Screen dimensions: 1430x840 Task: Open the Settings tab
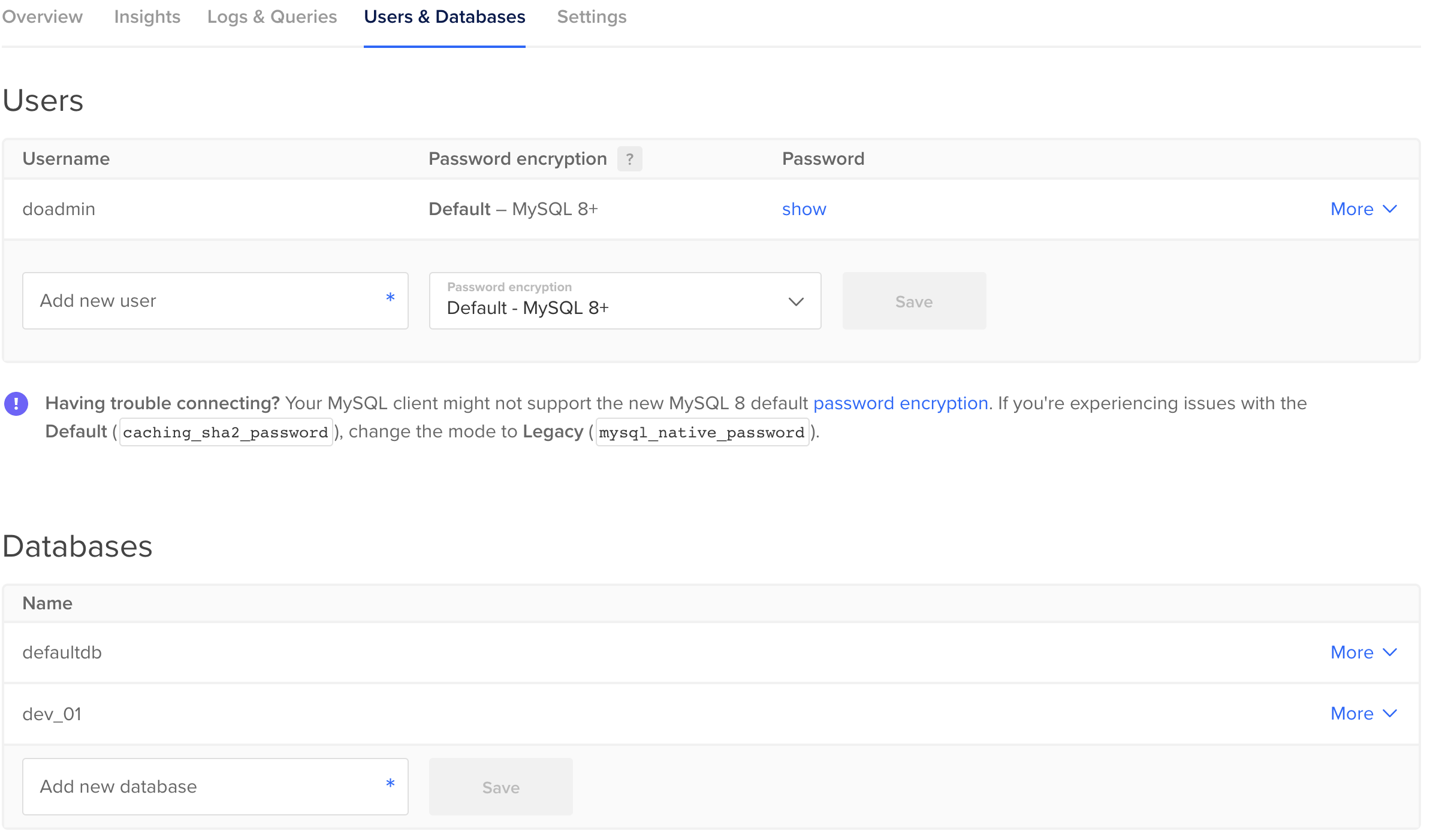coord(591,17)
